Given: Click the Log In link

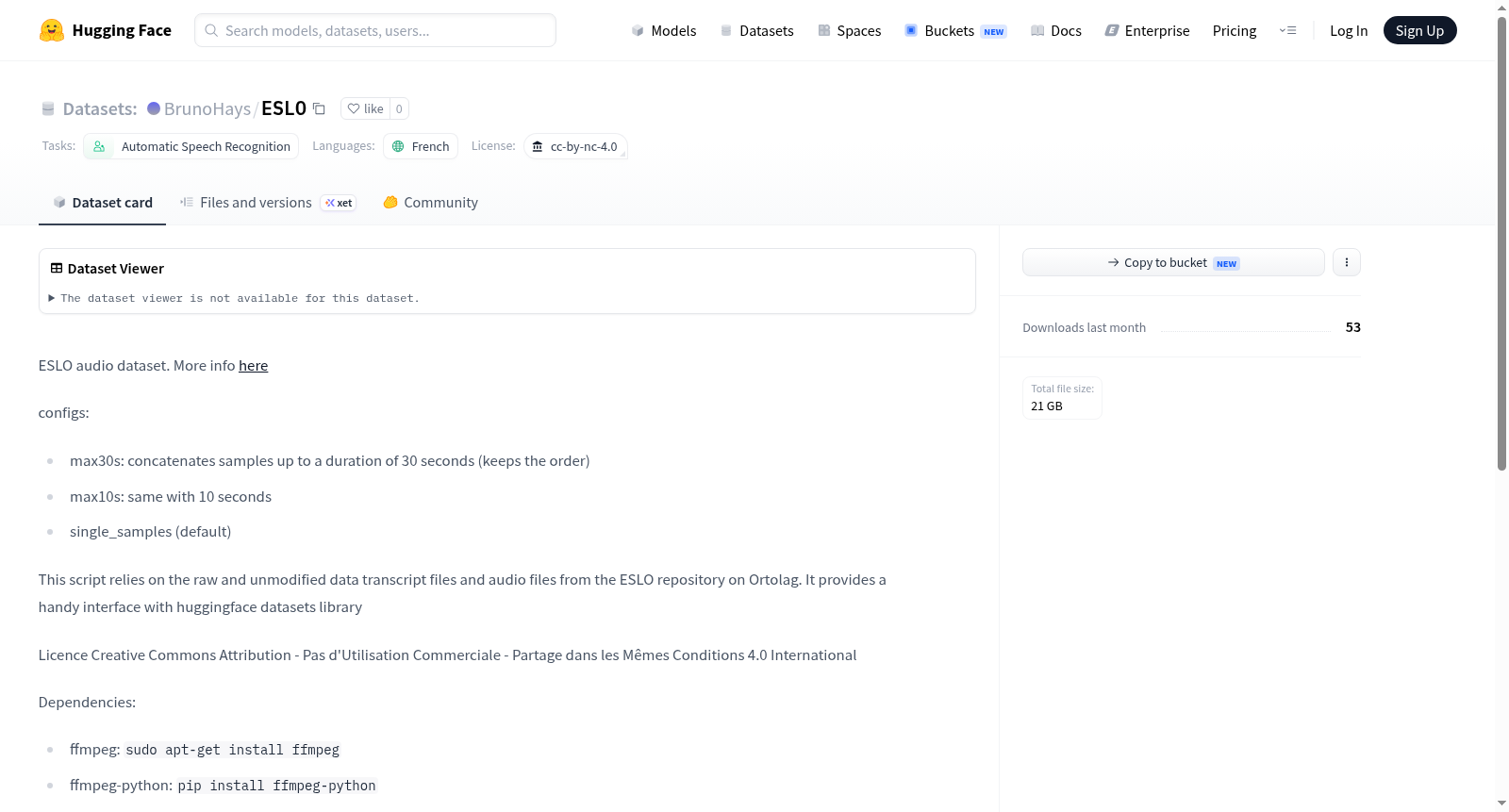Looking at the screenshot, I should 1349,30.
